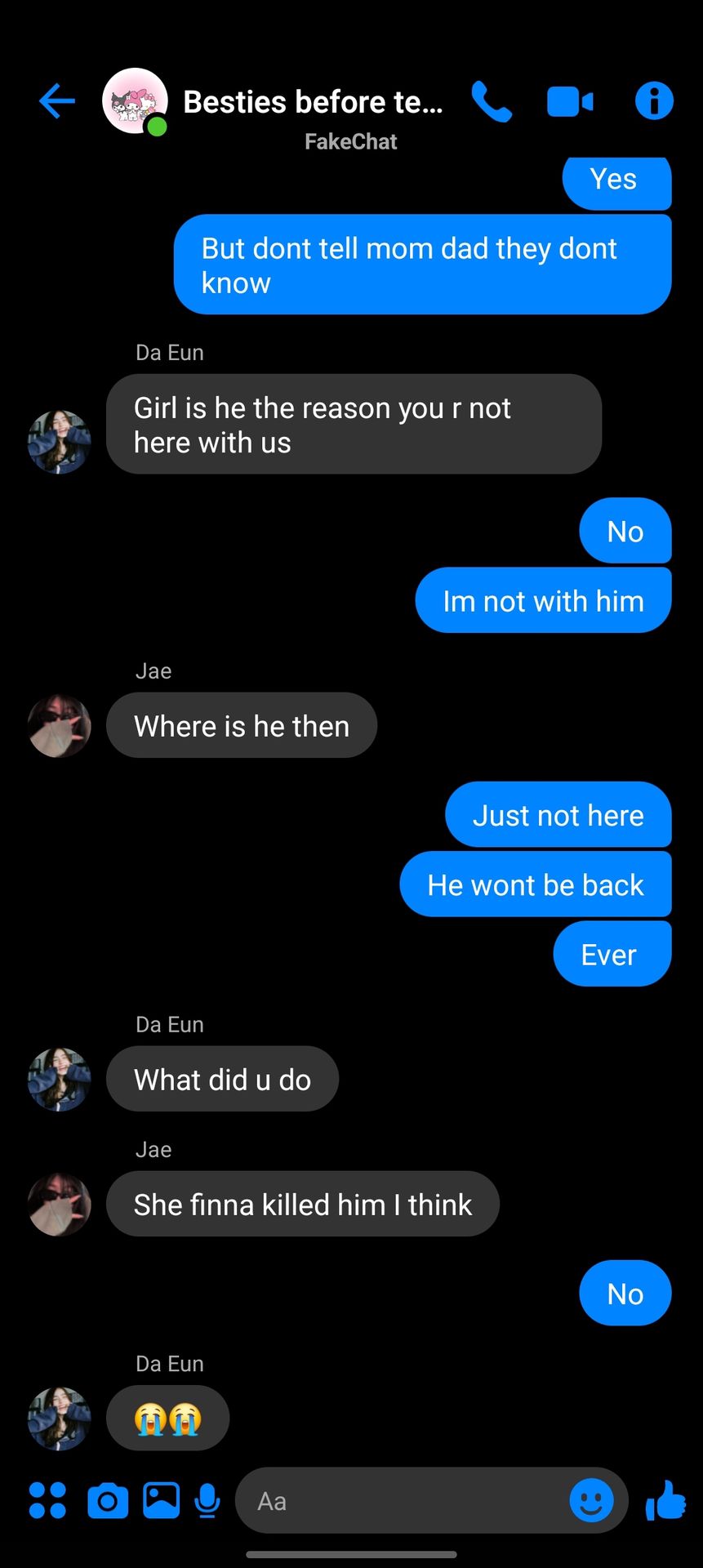This screenshot has height=1568, width=703.
Task: Open the emoji picker smiley icon
Action: (x=591, y=1500)
